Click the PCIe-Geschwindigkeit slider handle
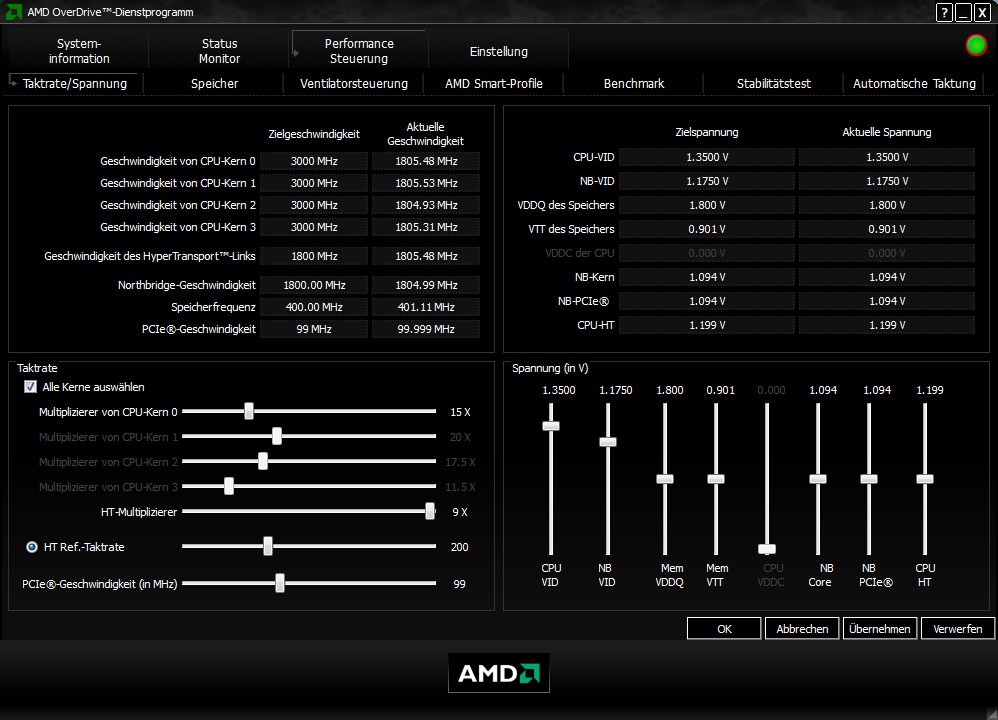The height and width of the screenshot is (720, 998). (x=279, y=583)
